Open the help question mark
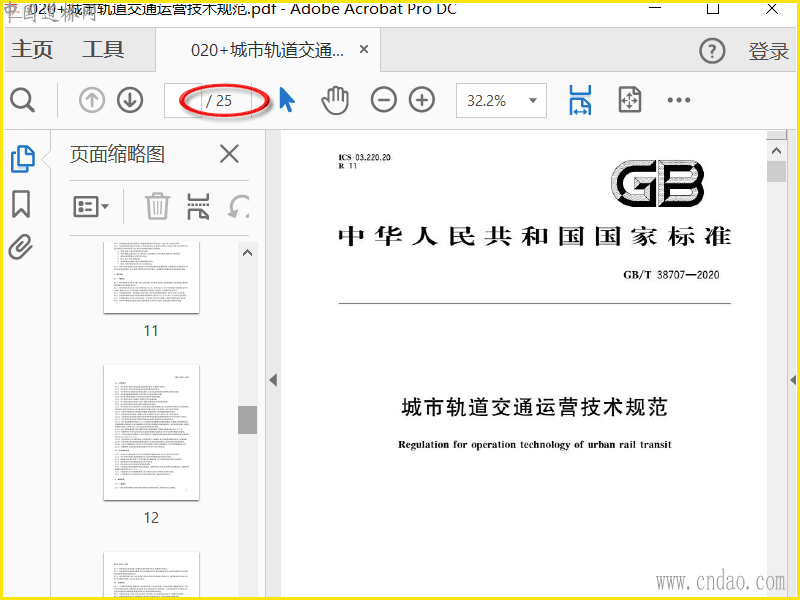The width and height of the screenshot is (800, 600). [712, 51]
